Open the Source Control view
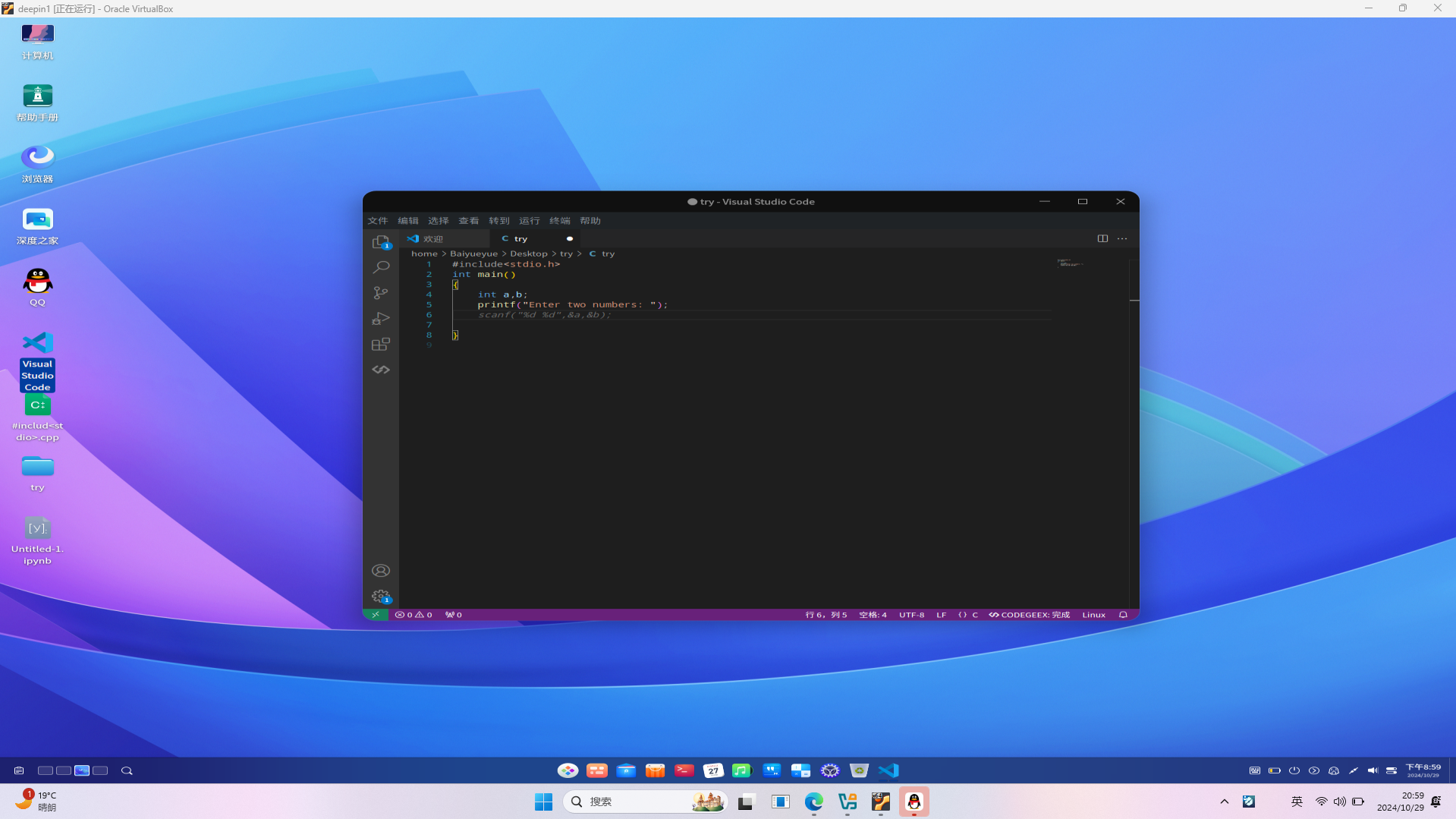The height and width of the screenshot is (819, 1456). (381, 293)
